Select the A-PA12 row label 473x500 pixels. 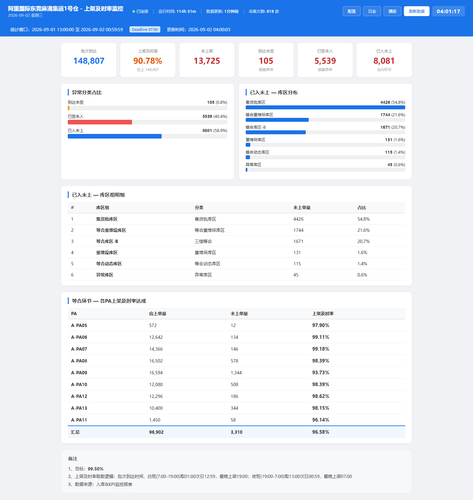[79, 396]
